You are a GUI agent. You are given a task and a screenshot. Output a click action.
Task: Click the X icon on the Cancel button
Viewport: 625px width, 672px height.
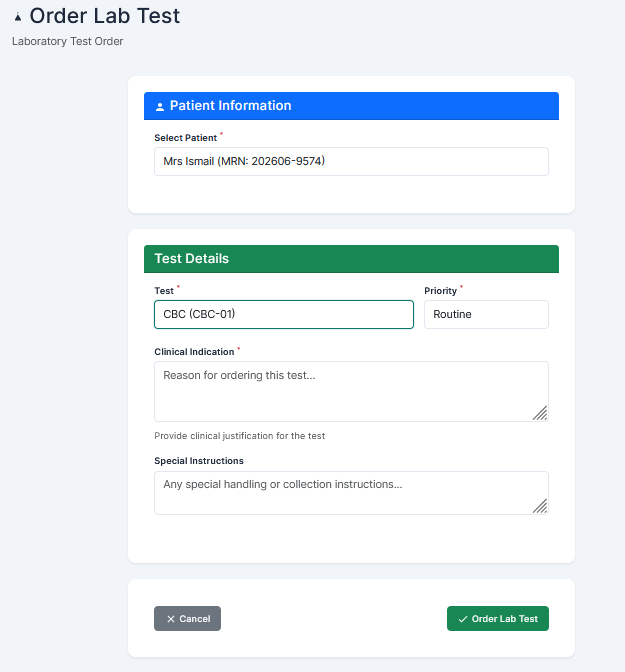(171, 619)
